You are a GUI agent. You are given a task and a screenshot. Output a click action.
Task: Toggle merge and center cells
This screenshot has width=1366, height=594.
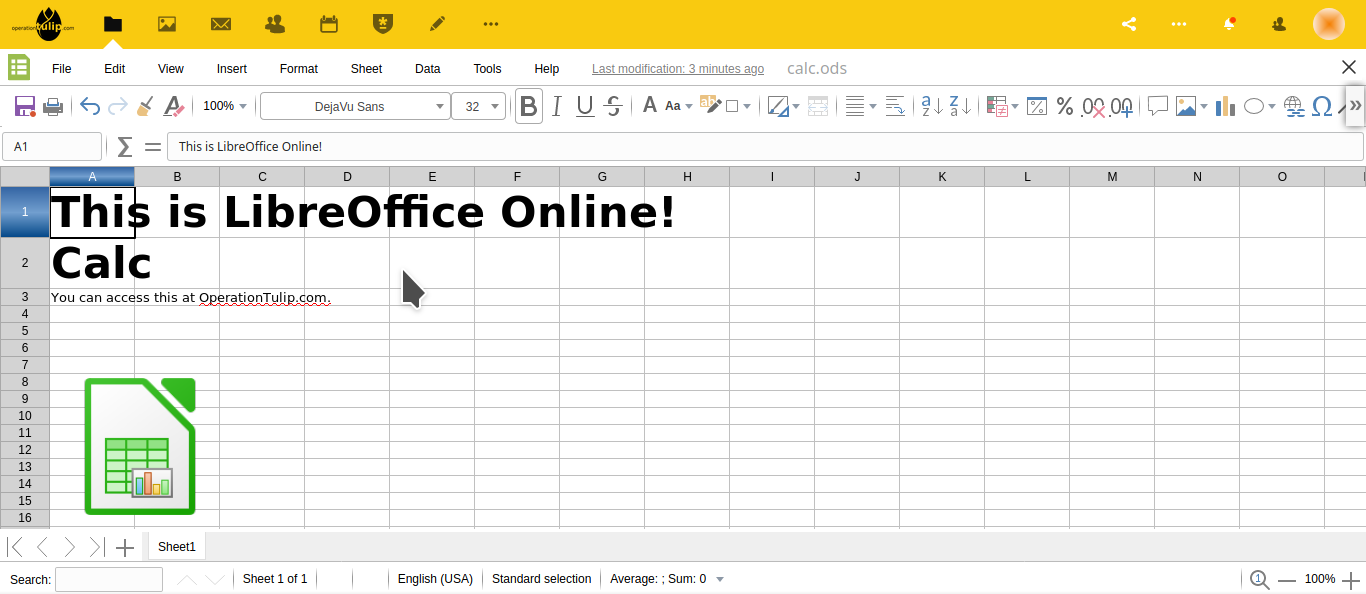click(x=818, y=106)
